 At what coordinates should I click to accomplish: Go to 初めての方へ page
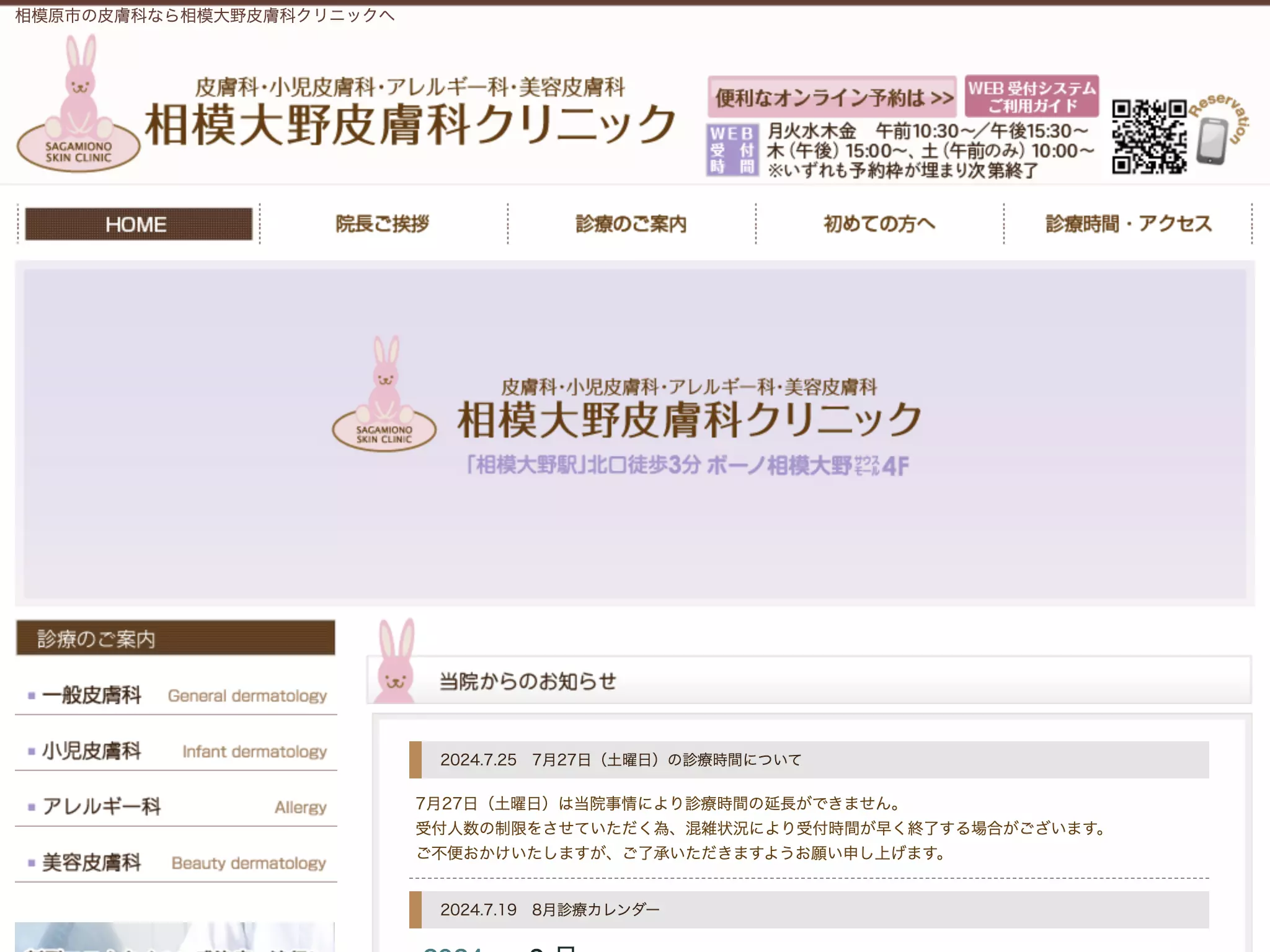click(879, 224)
